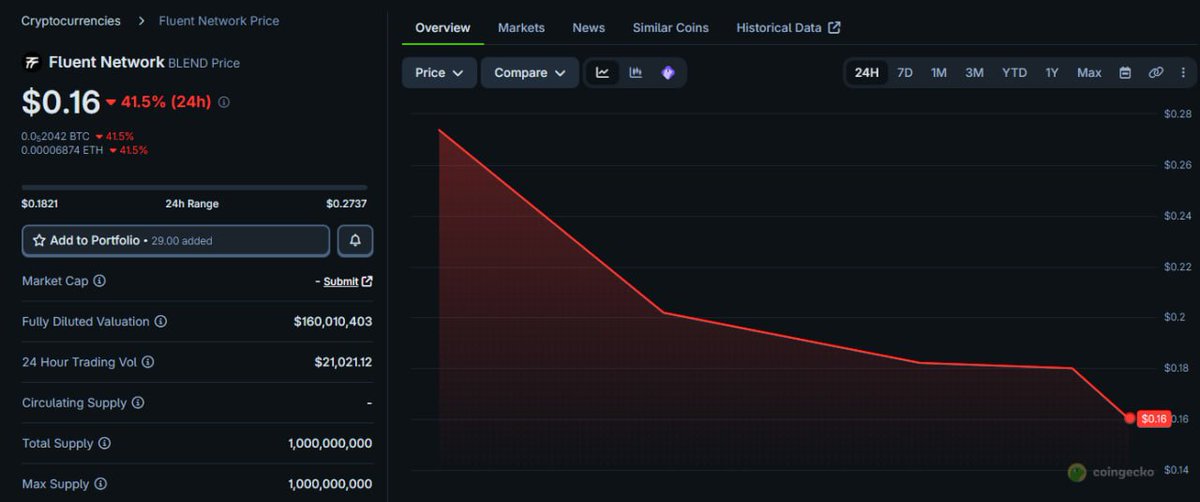This screenshot has height=502, width=1200.
Task: Click the Cryptocurrencies breadcrumb link
Action: [71, 21]
